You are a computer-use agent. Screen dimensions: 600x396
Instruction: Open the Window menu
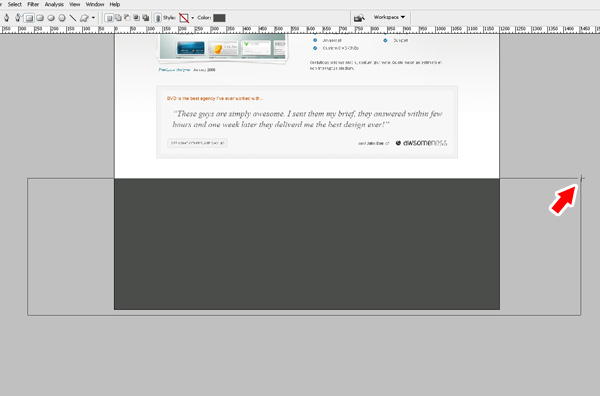click(95, 5)
